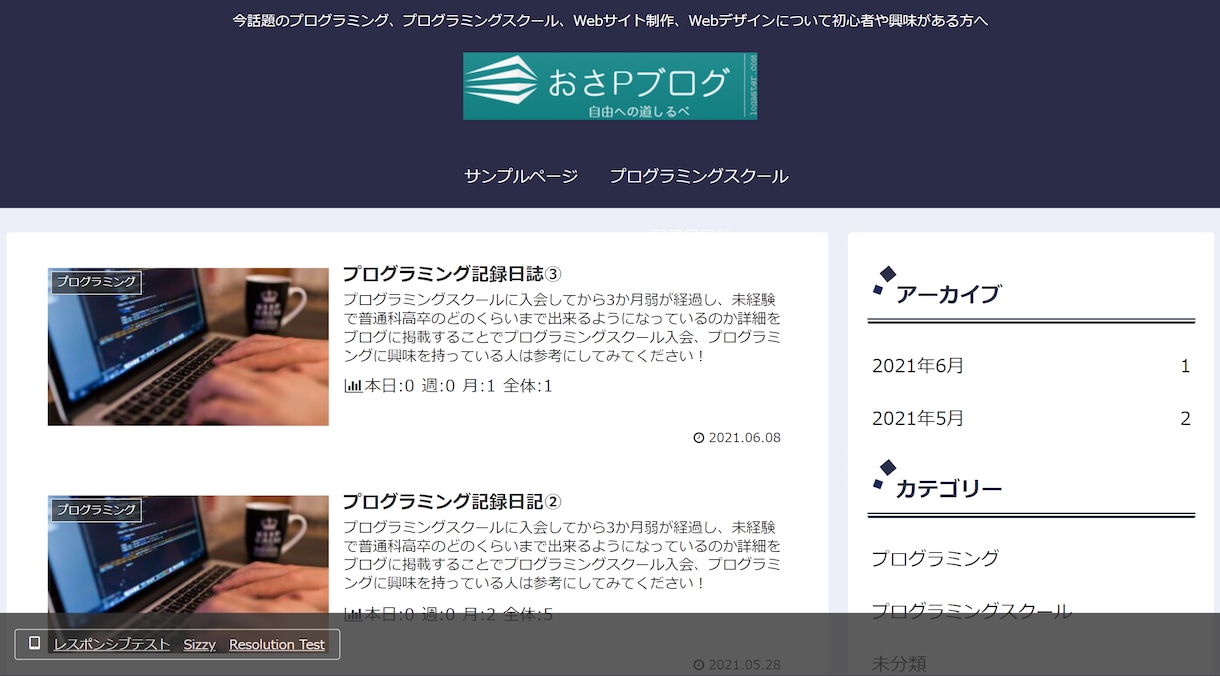The width and height of the screenshot is (1220, 676).
Task: Open the プログラミングスクール category in sidebar
Action: 971,610
